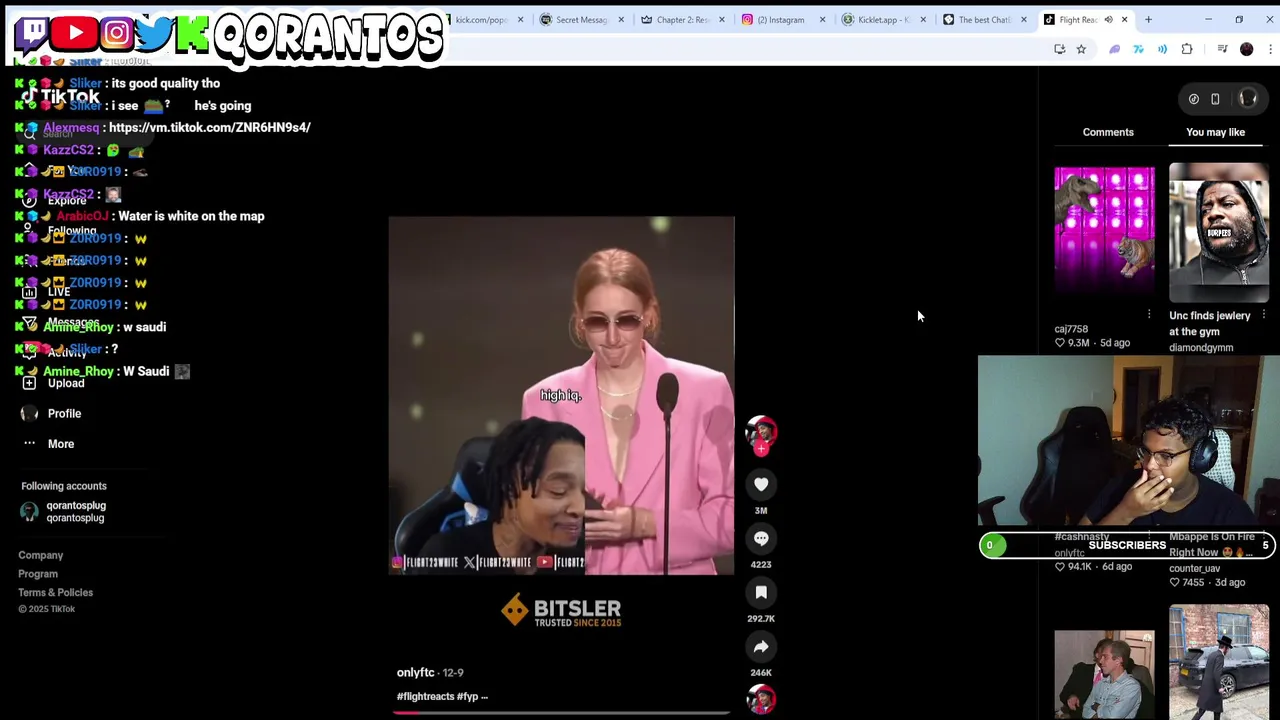Click the teal 7TV extension icon

coord(1138,49)
